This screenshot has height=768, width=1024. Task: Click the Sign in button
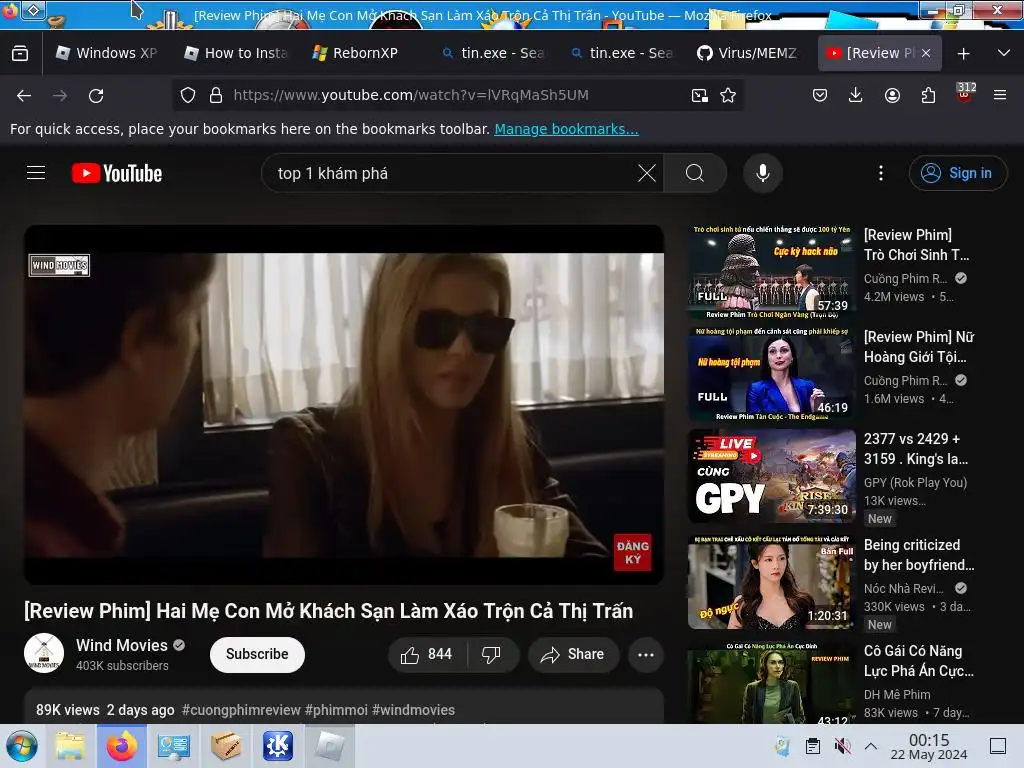(x=957, y=173)
